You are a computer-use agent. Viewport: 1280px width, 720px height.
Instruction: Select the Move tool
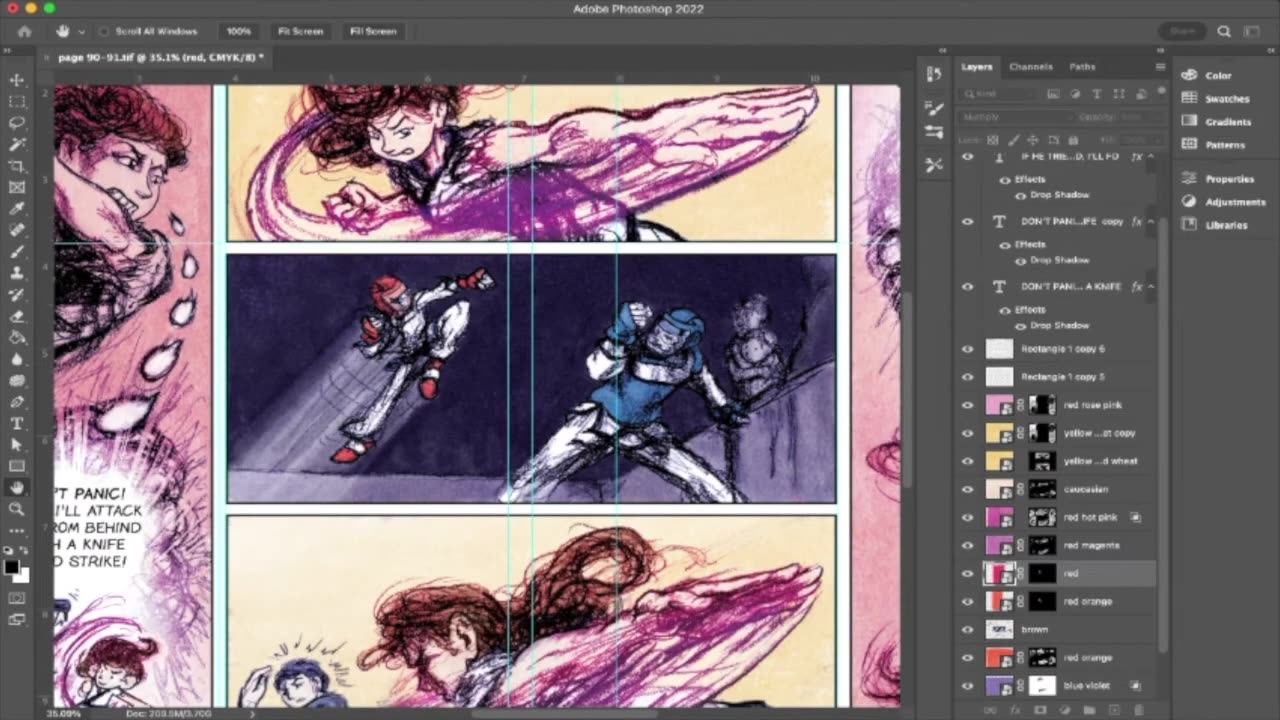tap(17, 80)
